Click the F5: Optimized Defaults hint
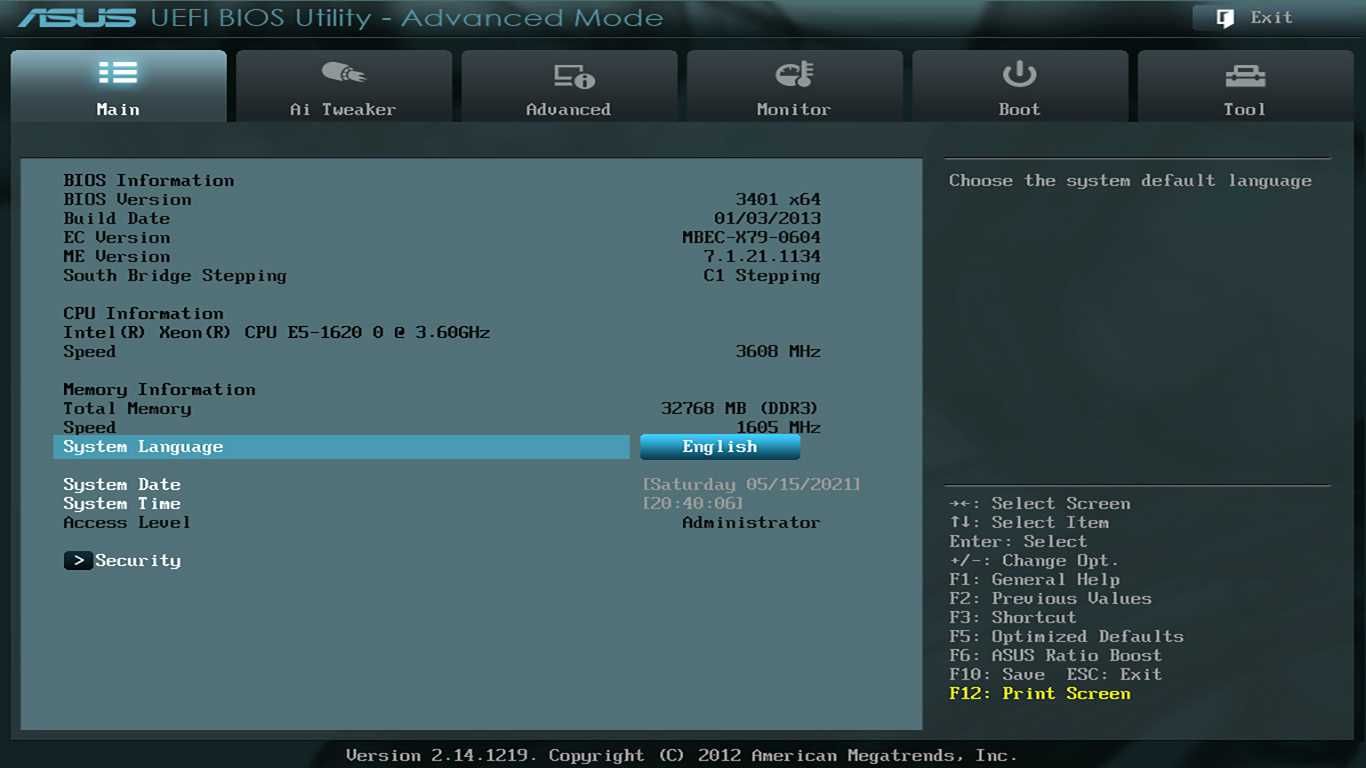 (1066, 637)
